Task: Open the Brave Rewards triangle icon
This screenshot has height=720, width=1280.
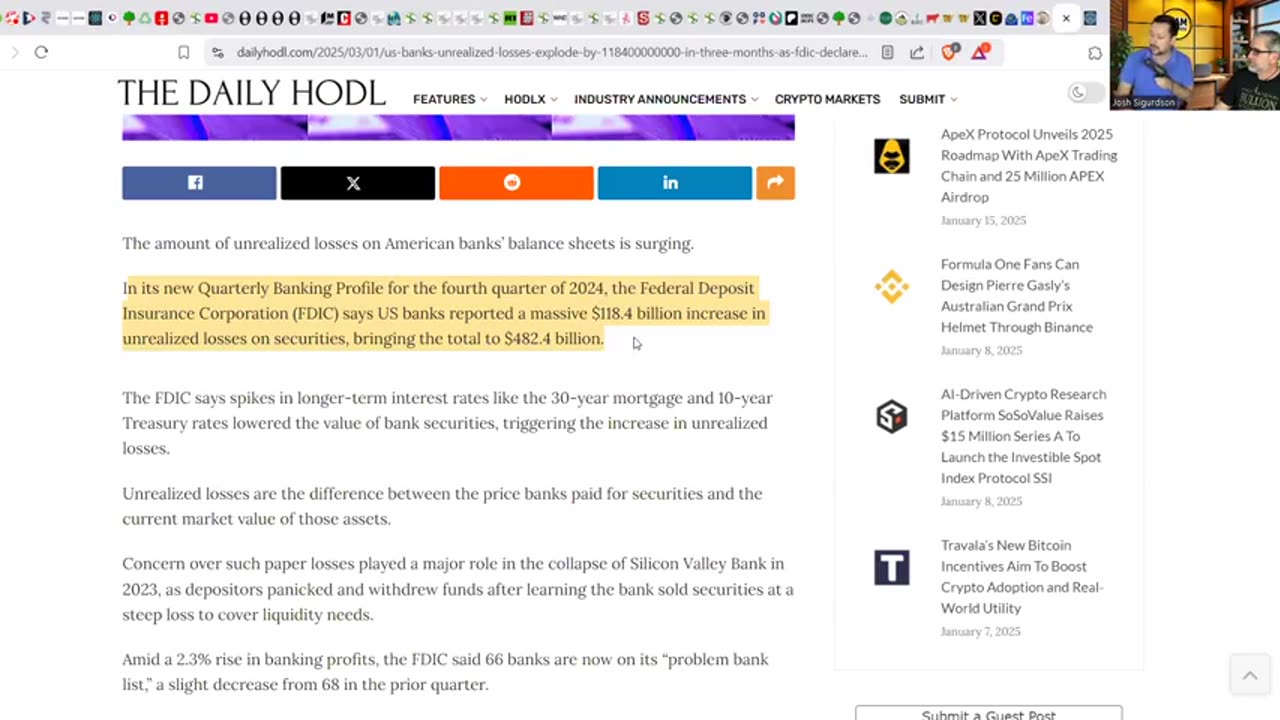Action: 980,52
